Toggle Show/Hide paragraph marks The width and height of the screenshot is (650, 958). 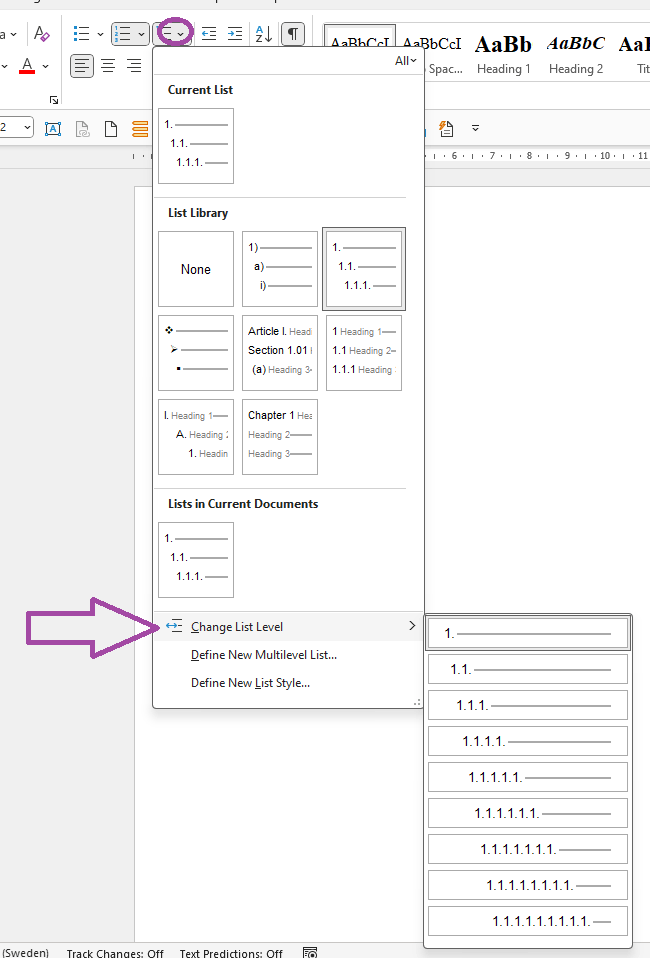tap(293, 34)
